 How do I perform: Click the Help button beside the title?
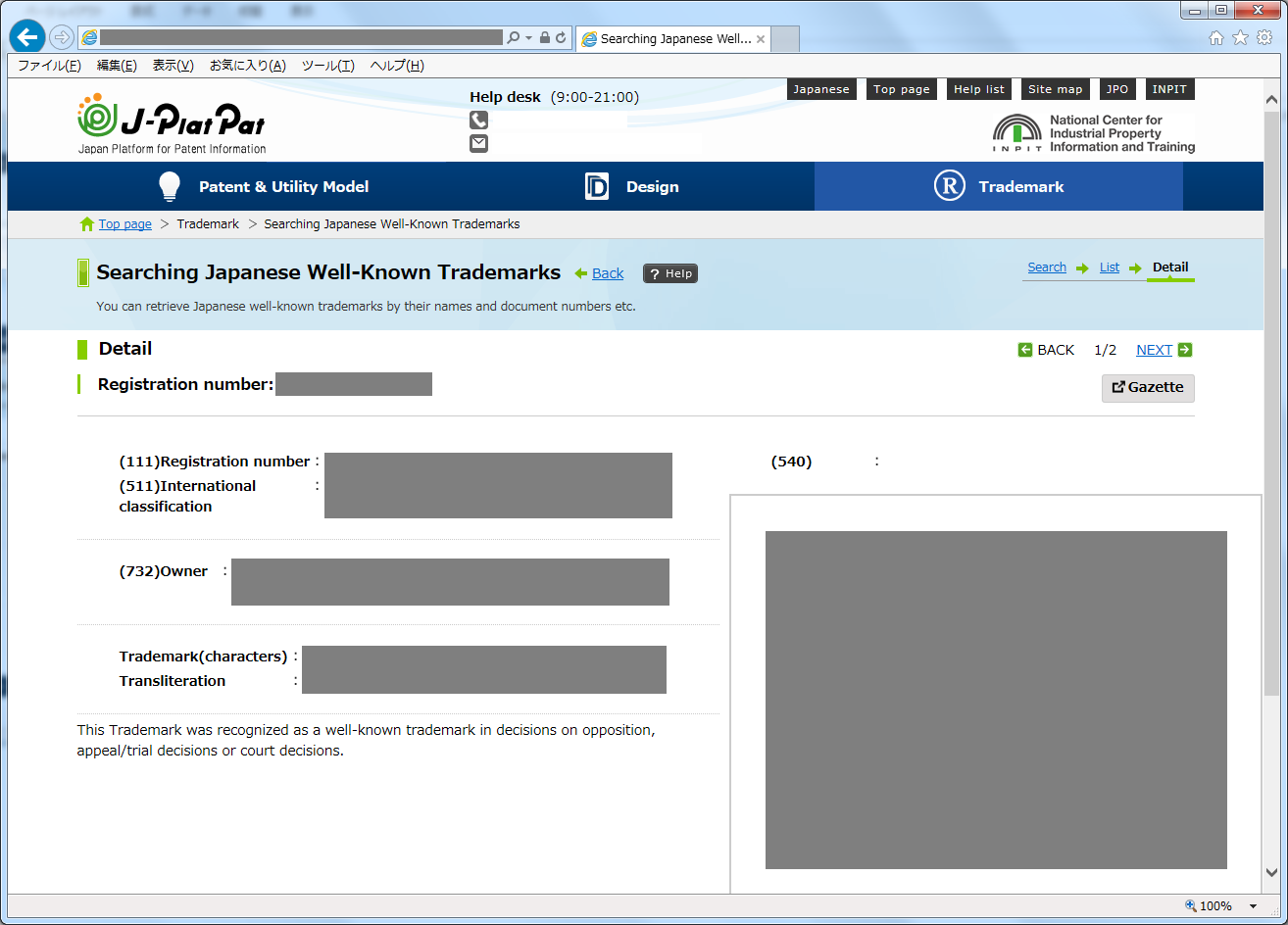tap(670, 273)
